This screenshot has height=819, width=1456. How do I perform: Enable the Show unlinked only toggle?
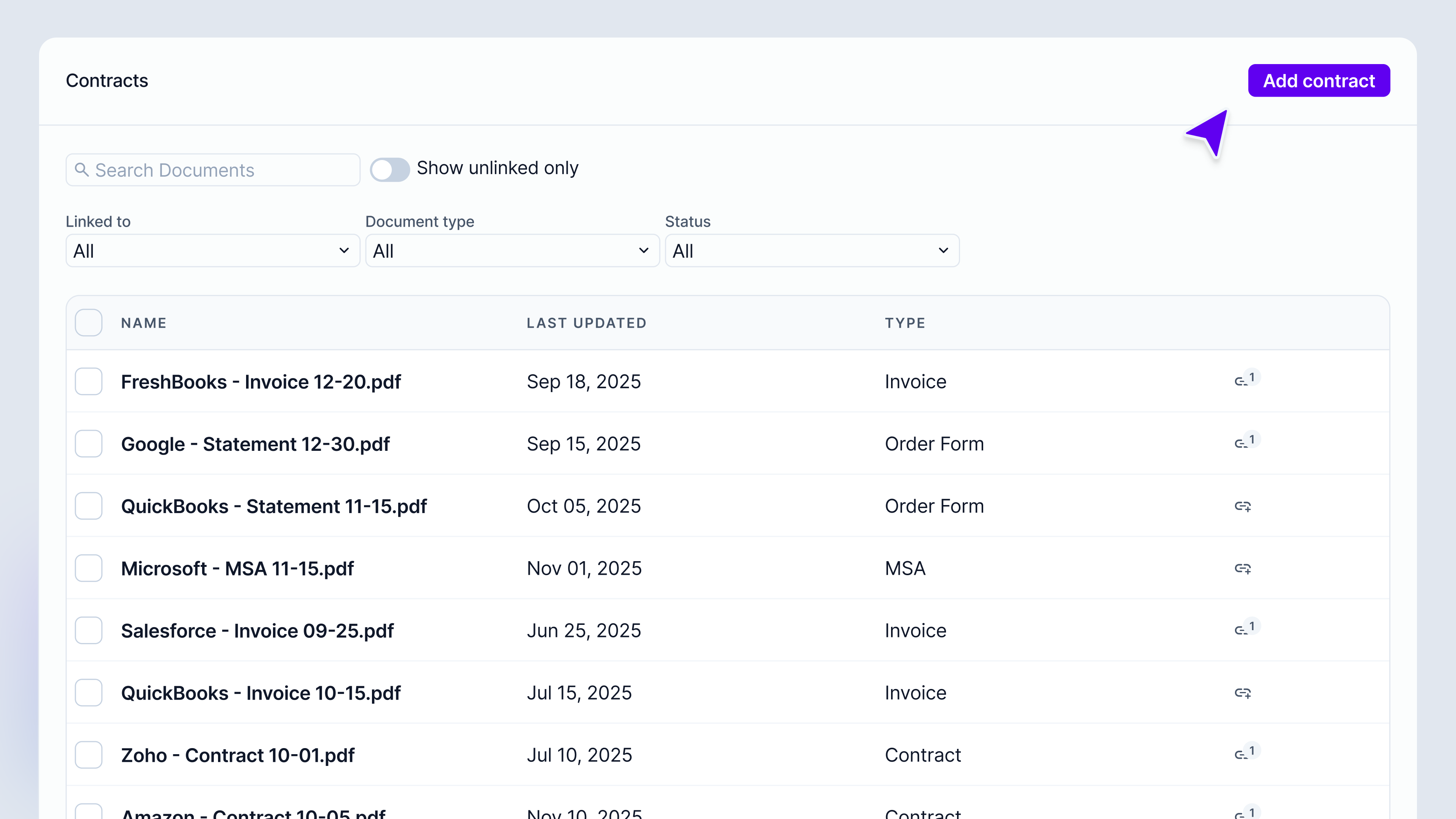(389, 169)
